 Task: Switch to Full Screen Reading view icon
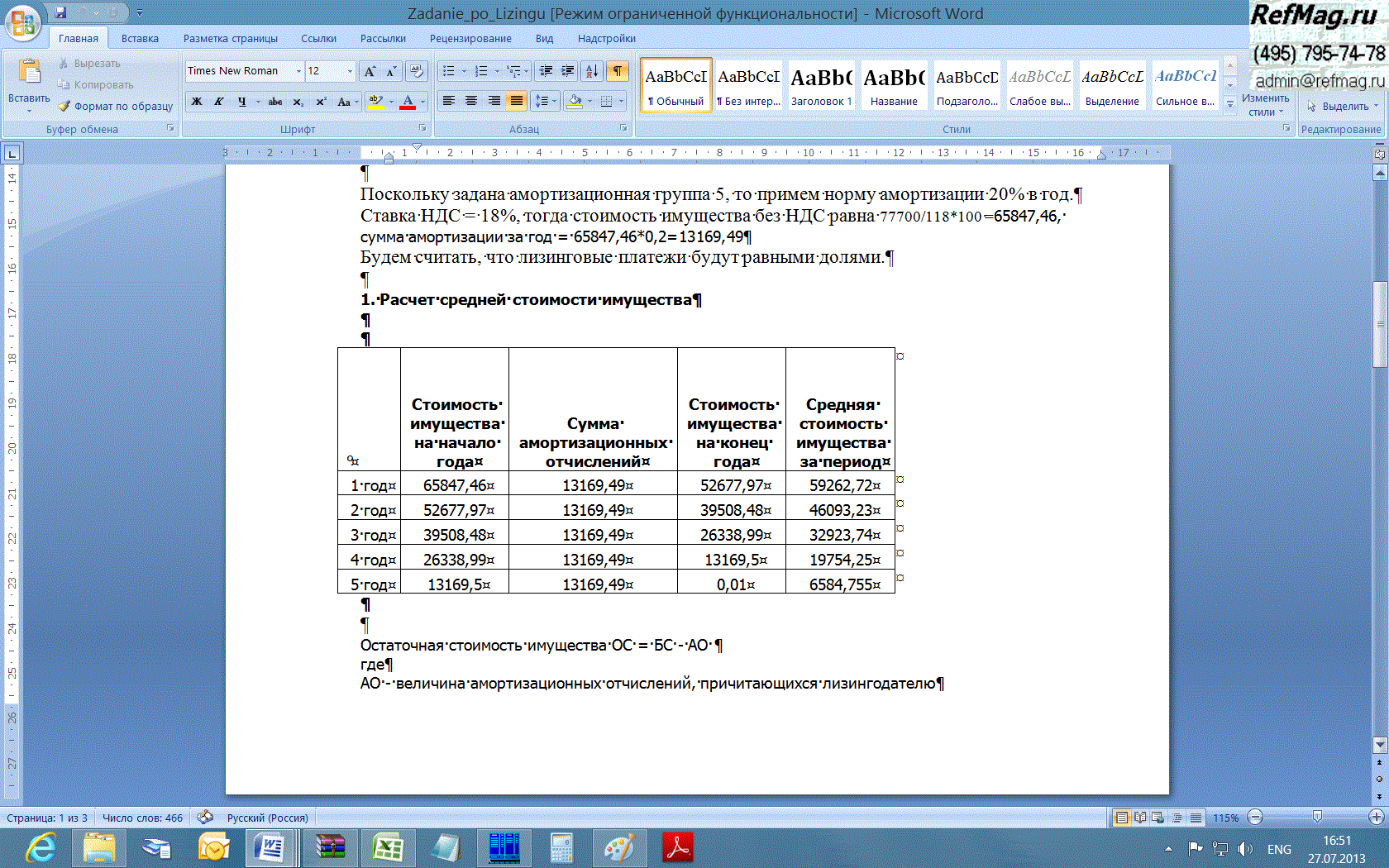tap(1140, 818)
